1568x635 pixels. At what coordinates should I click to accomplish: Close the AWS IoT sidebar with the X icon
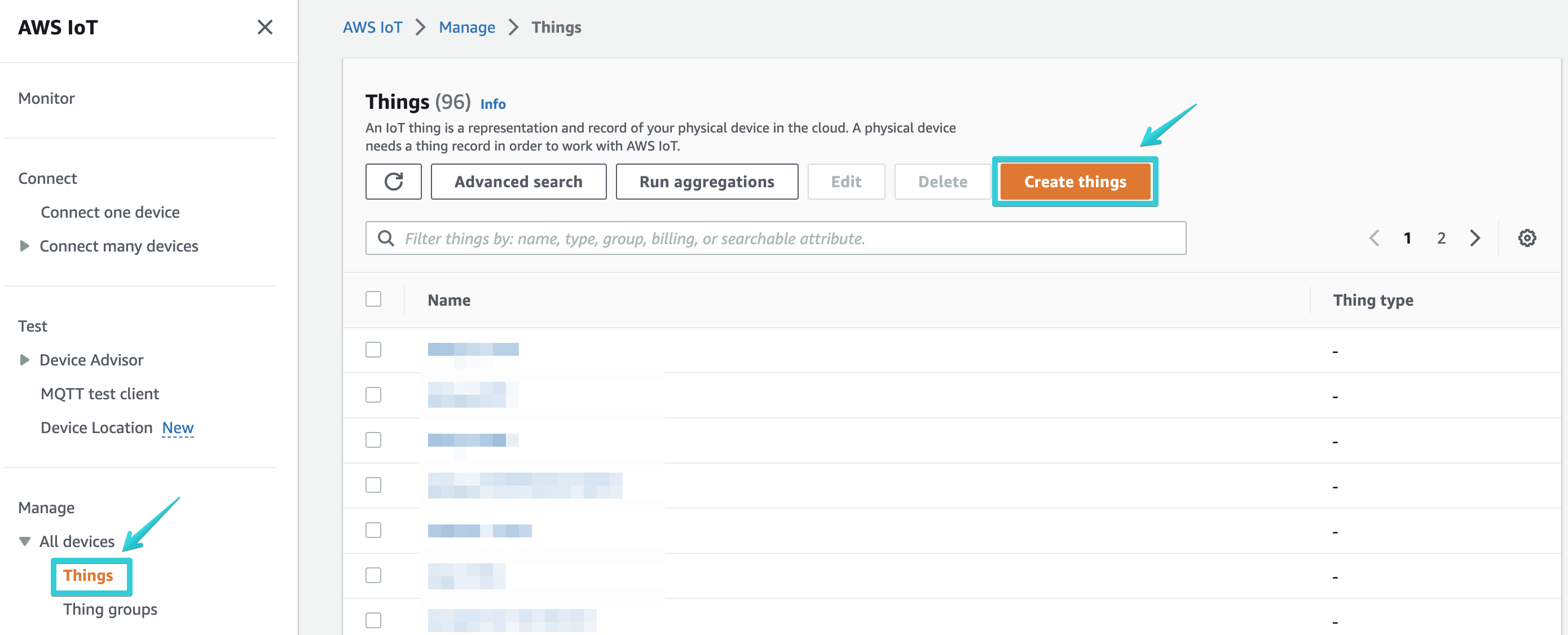[265, 28]
